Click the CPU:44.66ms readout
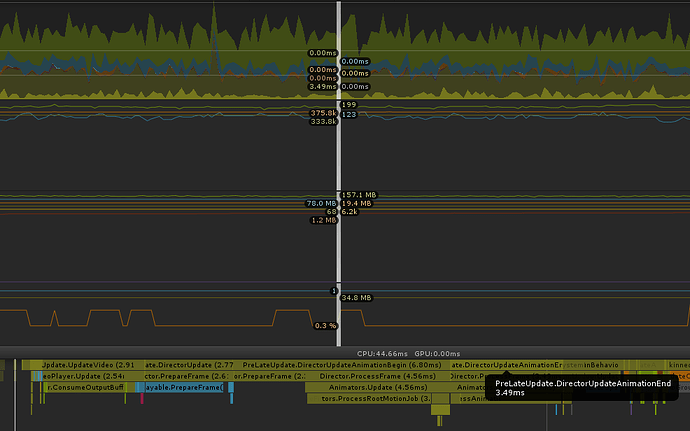Viewport: 690px width, 431px height. [382, 354]
